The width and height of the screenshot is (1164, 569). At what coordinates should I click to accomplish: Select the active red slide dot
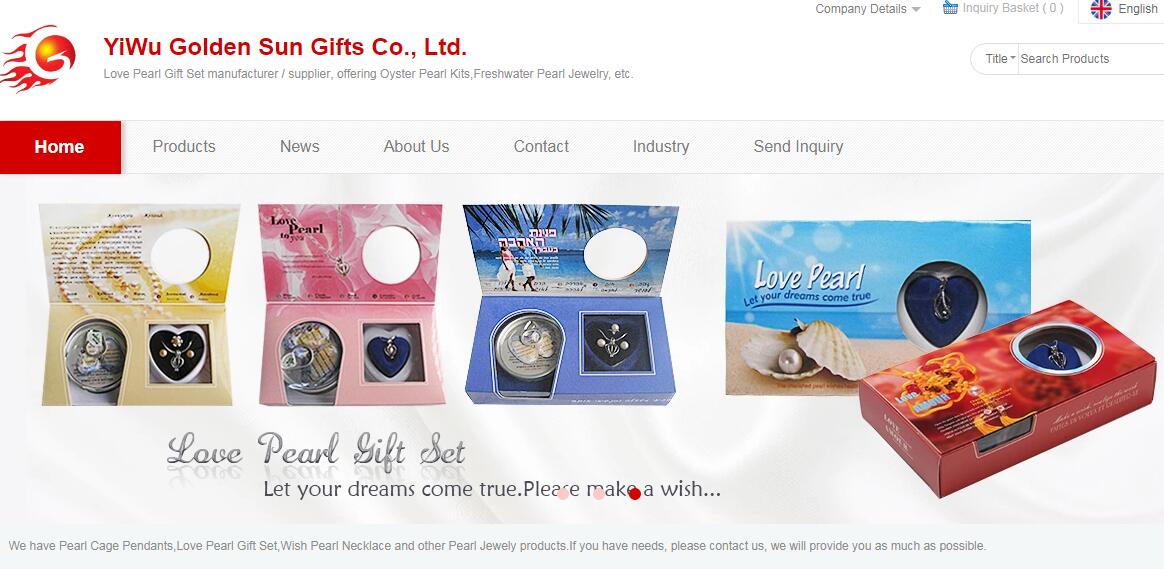point(635,493)
